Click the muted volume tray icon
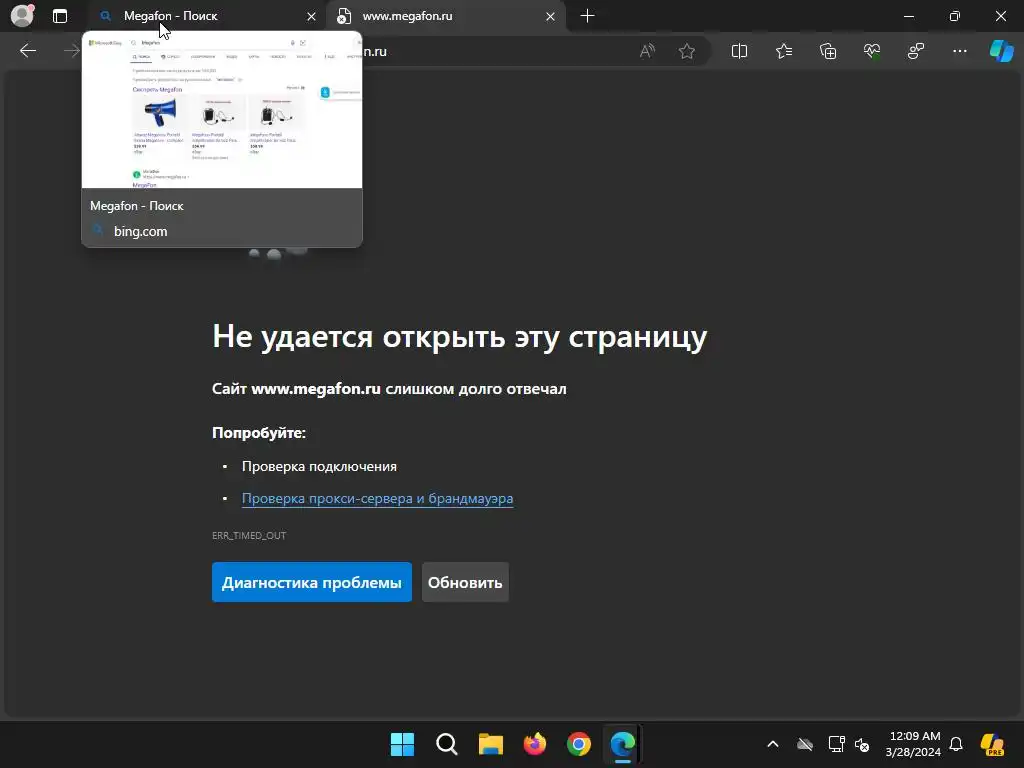Image resolution: width=1024 pixels, height=768 pixels. coord(862,744)
